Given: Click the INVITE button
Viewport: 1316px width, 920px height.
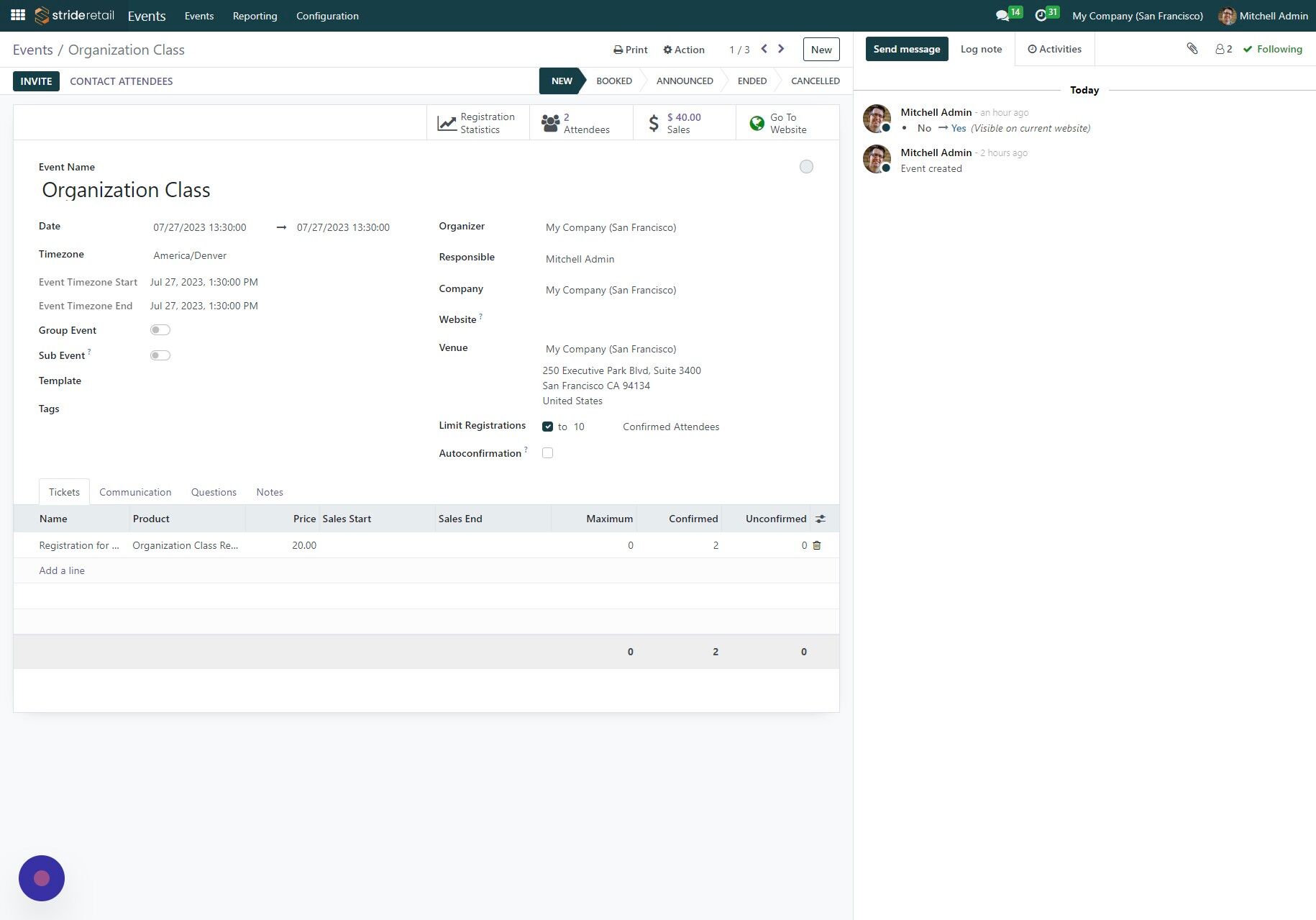Looking at the screenshot, I should point(36,81).
